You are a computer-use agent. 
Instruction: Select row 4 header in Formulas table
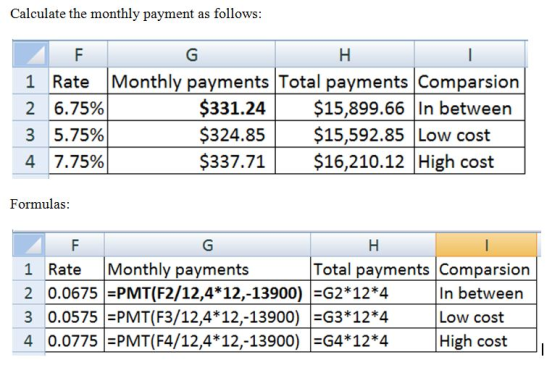tap(29, 340)
